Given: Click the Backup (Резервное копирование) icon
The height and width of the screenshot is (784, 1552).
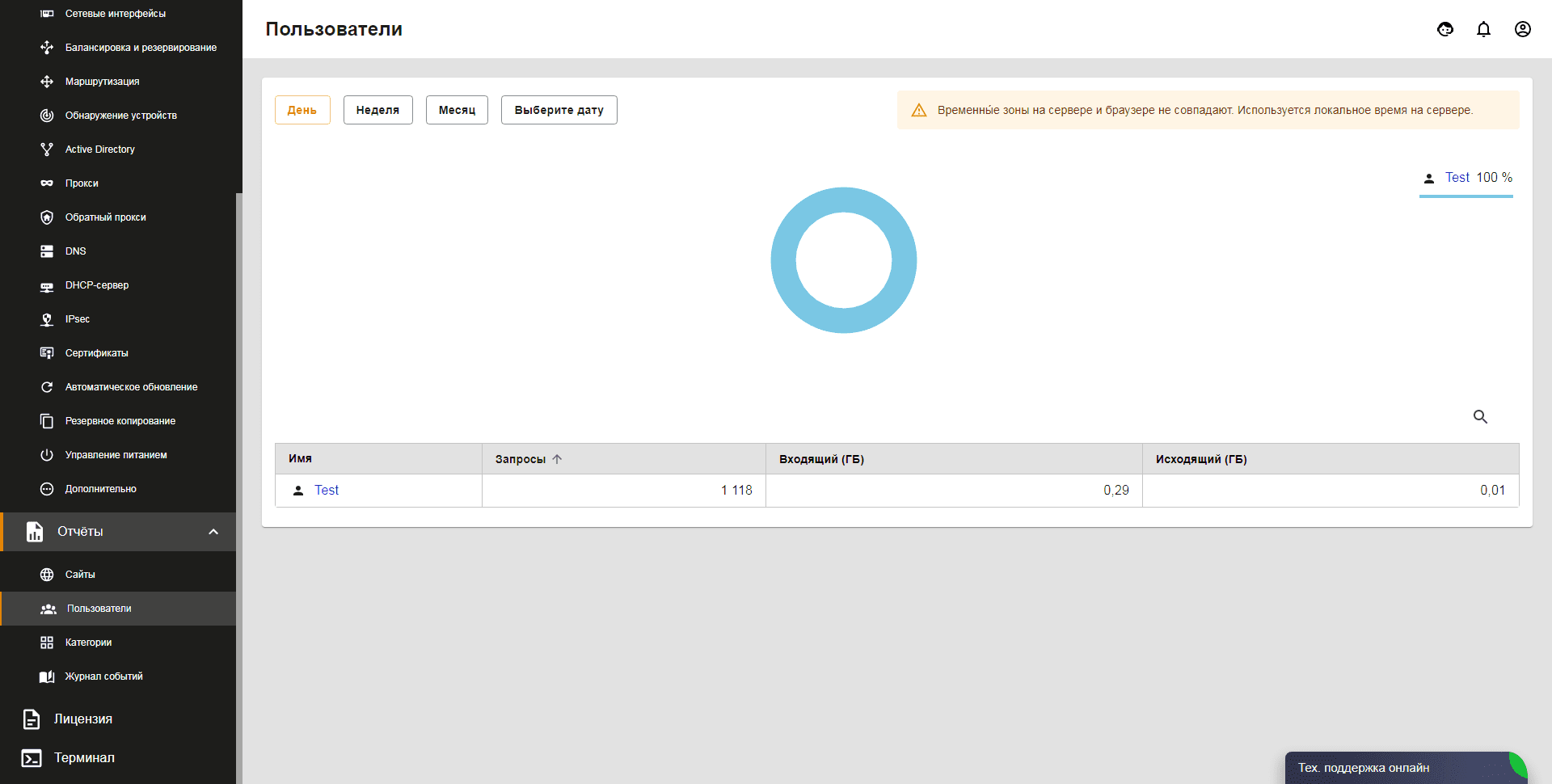Looking at the screenshot, I should [x=47, y=421].
